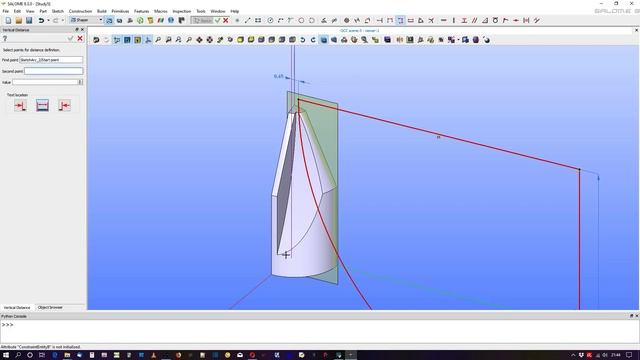Viewport: 640px width, 360px height.
Task: Close the OCC scene viewer tab
Action: coord(636,30)
